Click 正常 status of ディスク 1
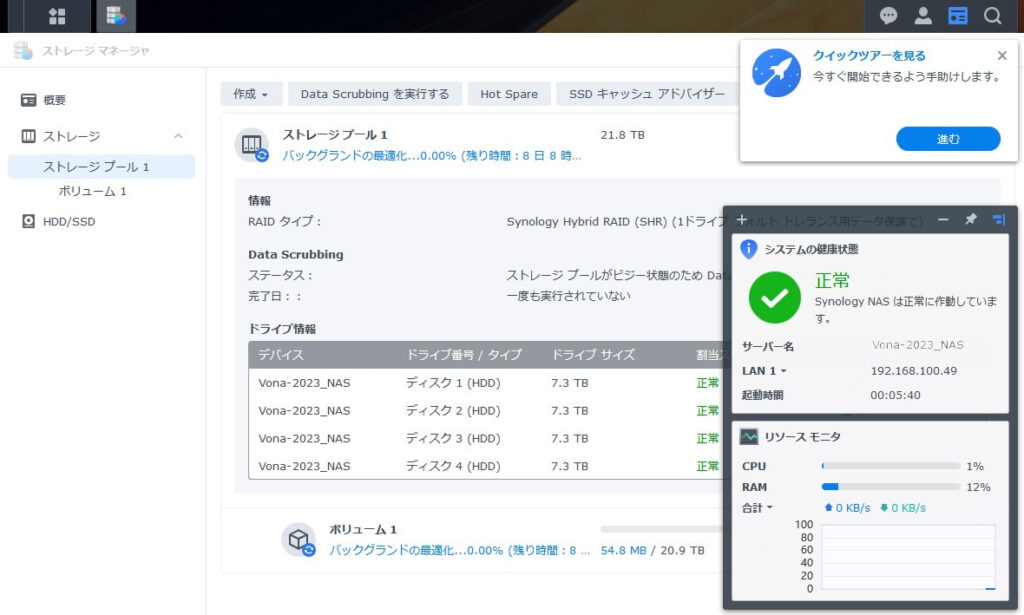The image size is (1024, 615). (x=707, y=383)
